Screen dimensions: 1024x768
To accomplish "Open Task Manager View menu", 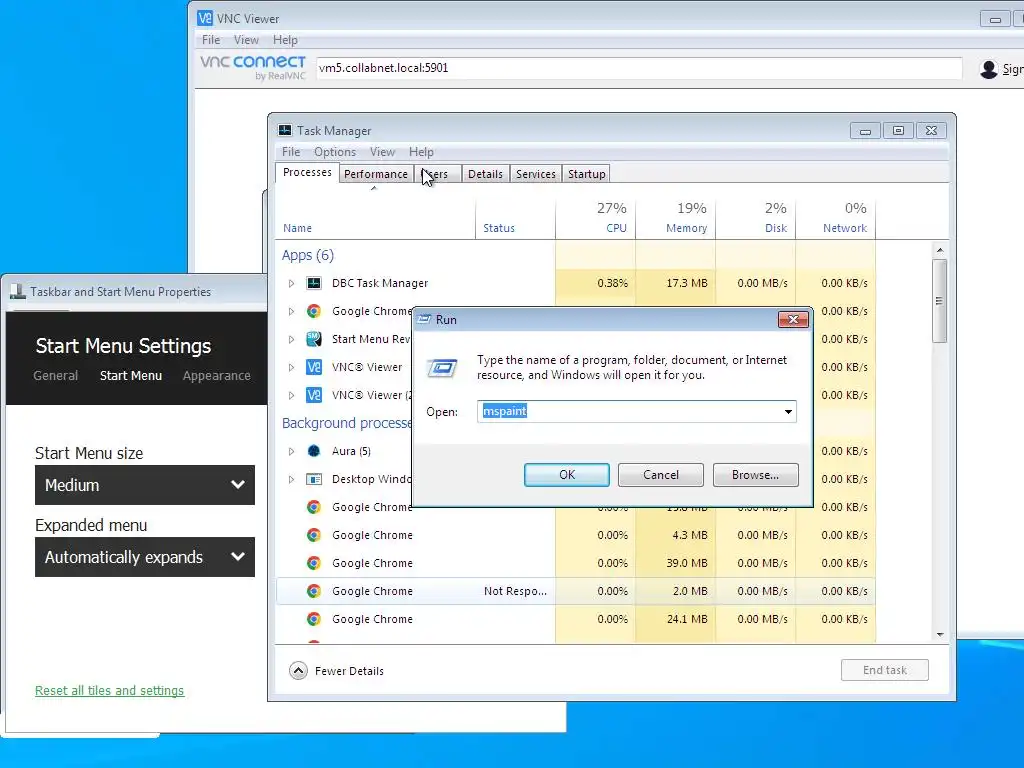I will point(382,152).
